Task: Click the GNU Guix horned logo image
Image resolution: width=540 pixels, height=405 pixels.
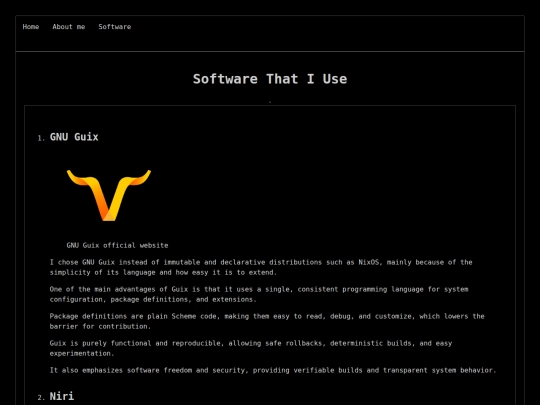Action: pos(109,195)
